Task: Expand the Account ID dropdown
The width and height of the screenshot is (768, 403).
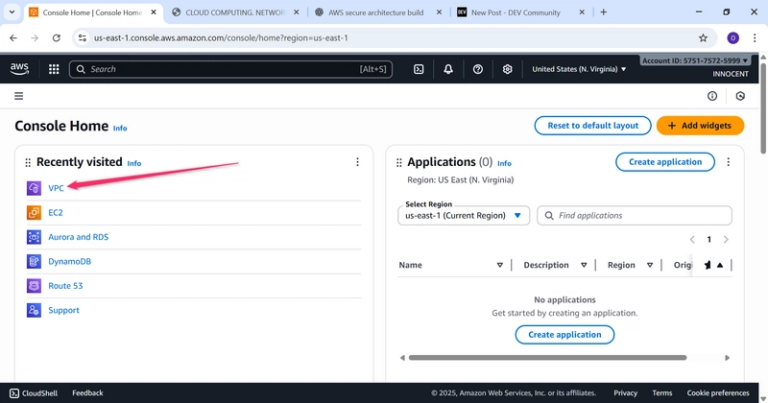Action: [x=695, y=61]
